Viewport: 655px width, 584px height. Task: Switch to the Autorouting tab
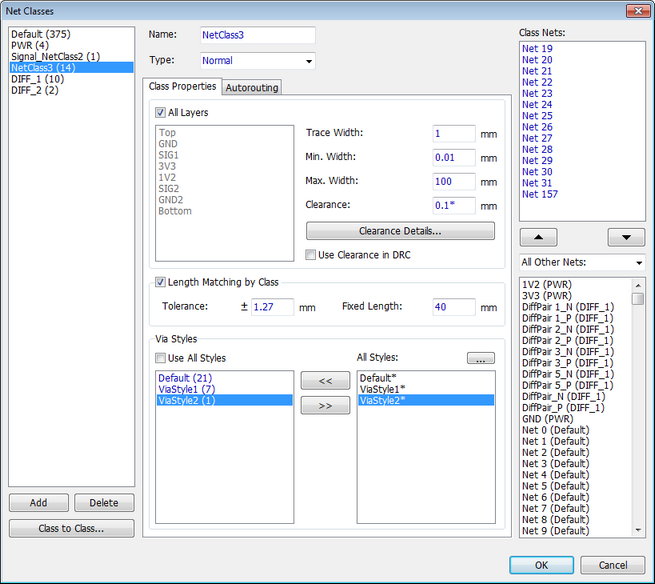pyautogui.click(x=251, y=87)
